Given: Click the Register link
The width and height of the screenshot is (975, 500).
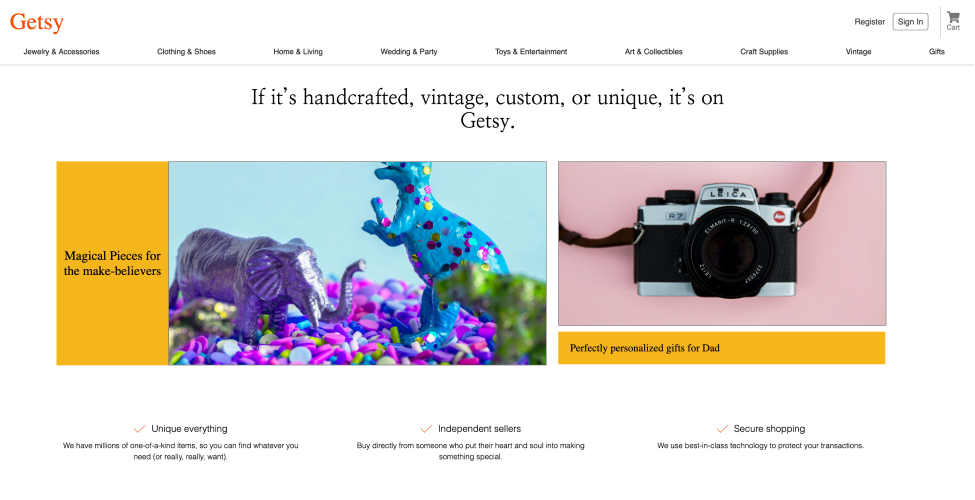Looking at the screenshot, I should 869,22.
